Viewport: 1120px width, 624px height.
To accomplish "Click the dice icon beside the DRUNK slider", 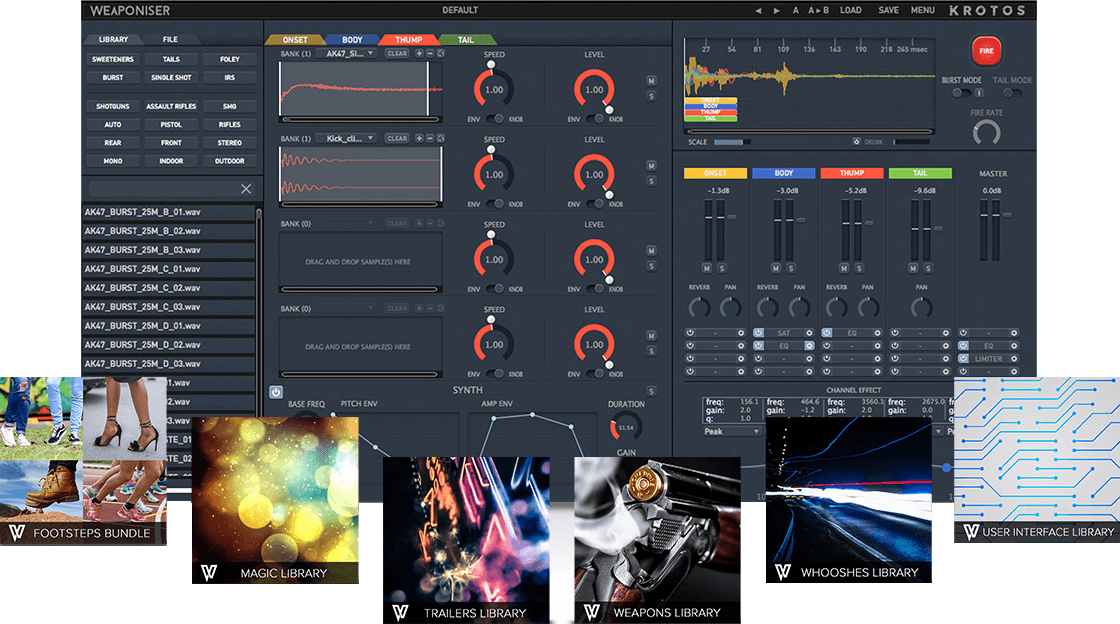I will point(856,142).
